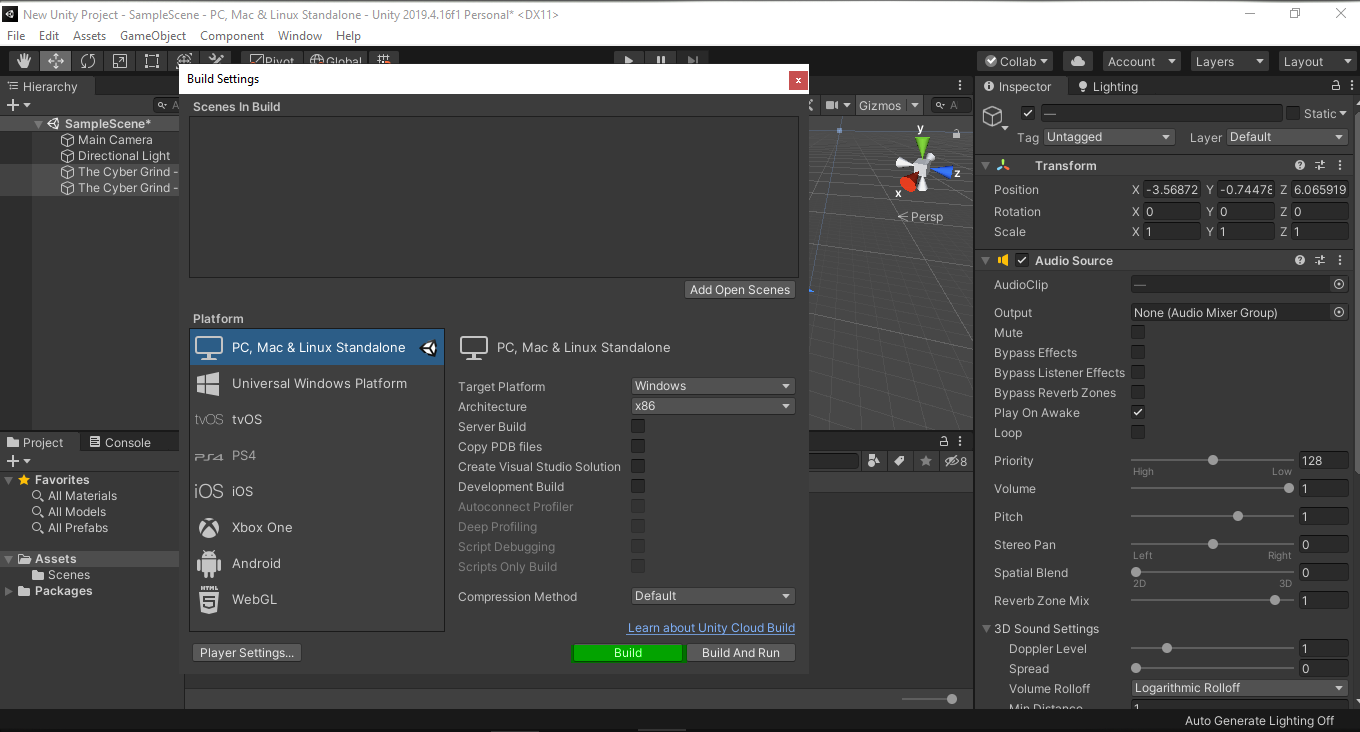Open the File menu
This screenshot has width=1360, height=732.
pyautogui.click(x=16, y=35)
